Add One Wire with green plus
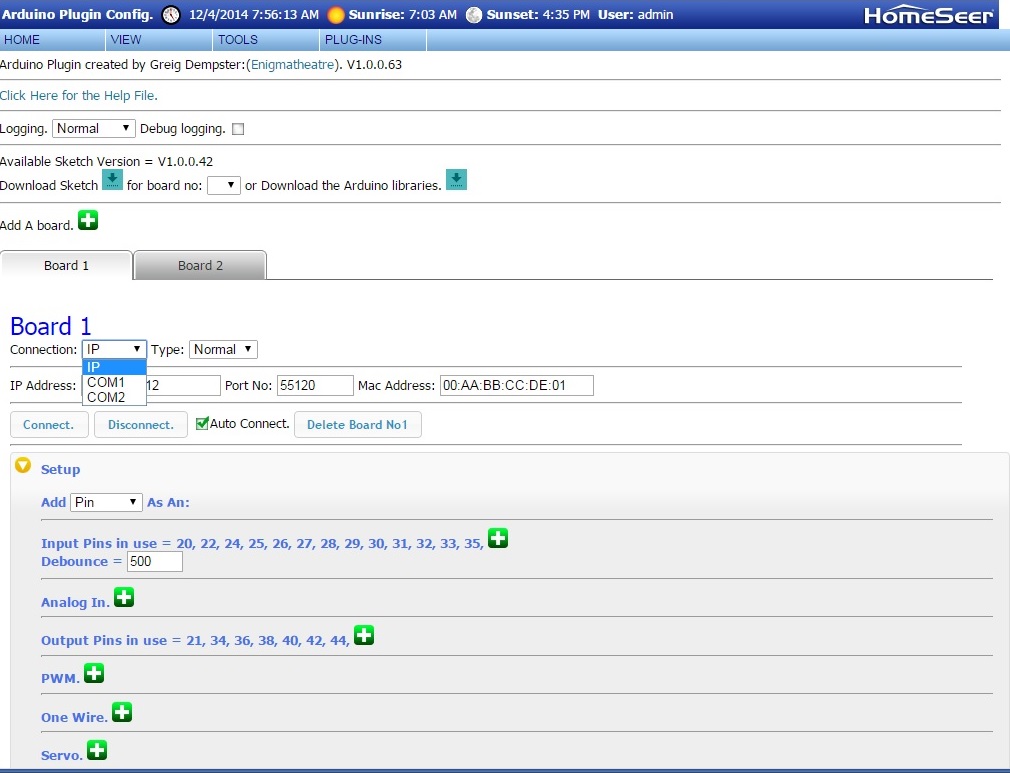 [122, 712]
